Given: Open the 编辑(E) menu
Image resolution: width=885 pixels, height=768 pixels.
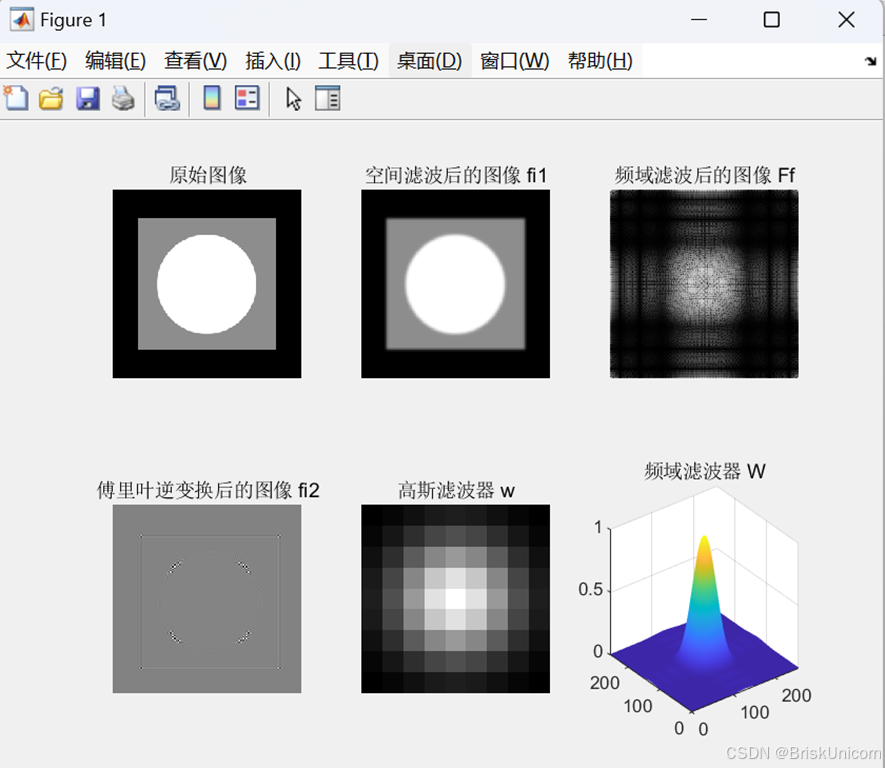Looking at the screenshot, I should [116, 61].
